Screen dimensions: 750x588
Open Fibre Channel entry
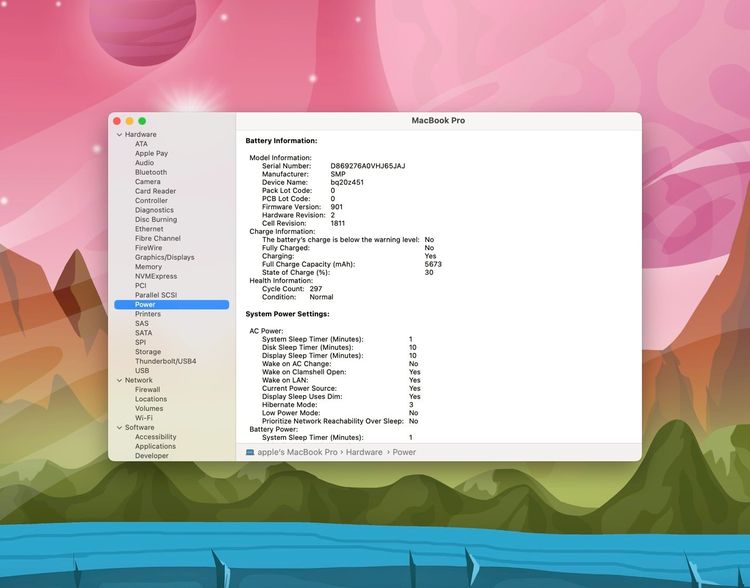click(x=157, y=238)
